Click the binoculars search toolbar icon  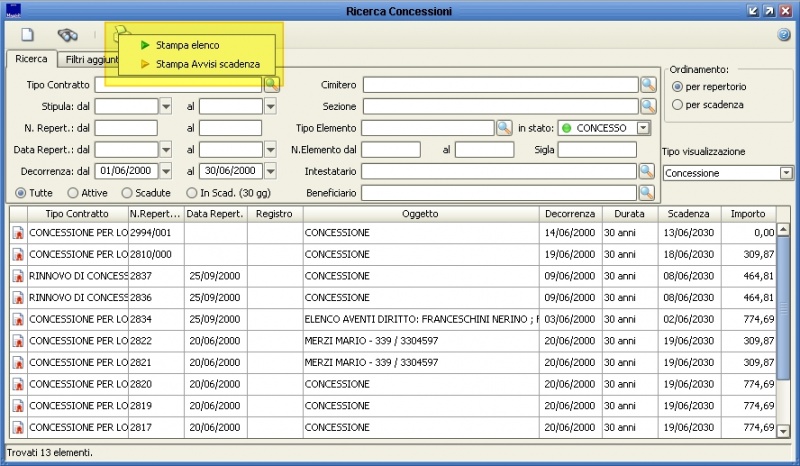click(67, 34)
